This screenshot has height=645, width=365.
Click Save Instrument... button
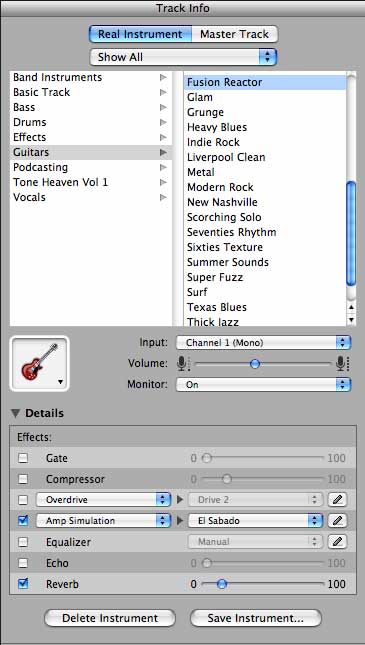pos(256,618)
